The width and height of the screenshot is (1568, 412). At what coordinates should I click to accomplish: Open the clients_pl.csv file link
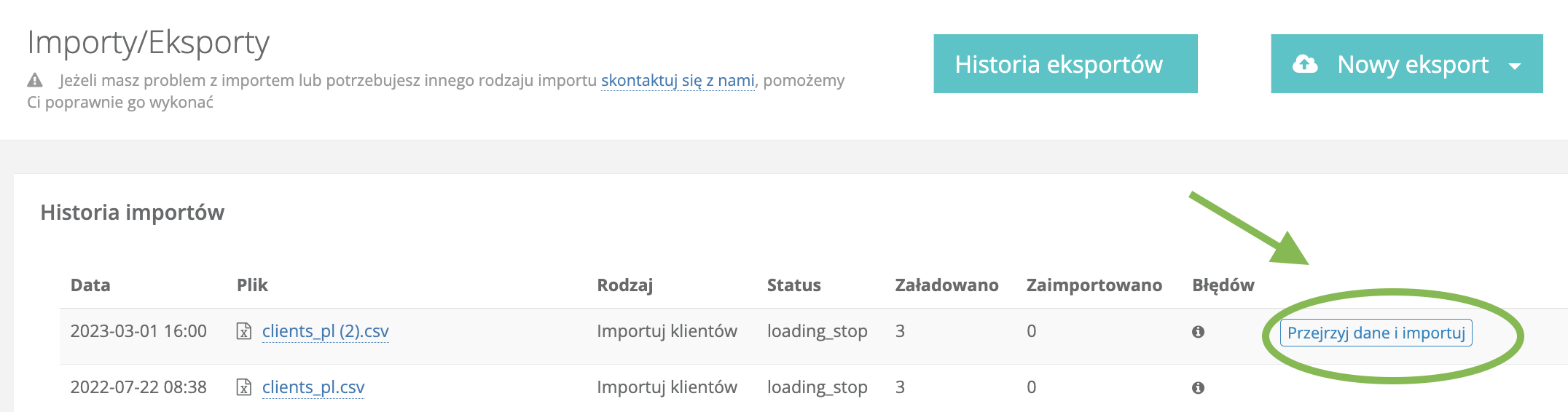pyautogui.click(x=313, y=387)
